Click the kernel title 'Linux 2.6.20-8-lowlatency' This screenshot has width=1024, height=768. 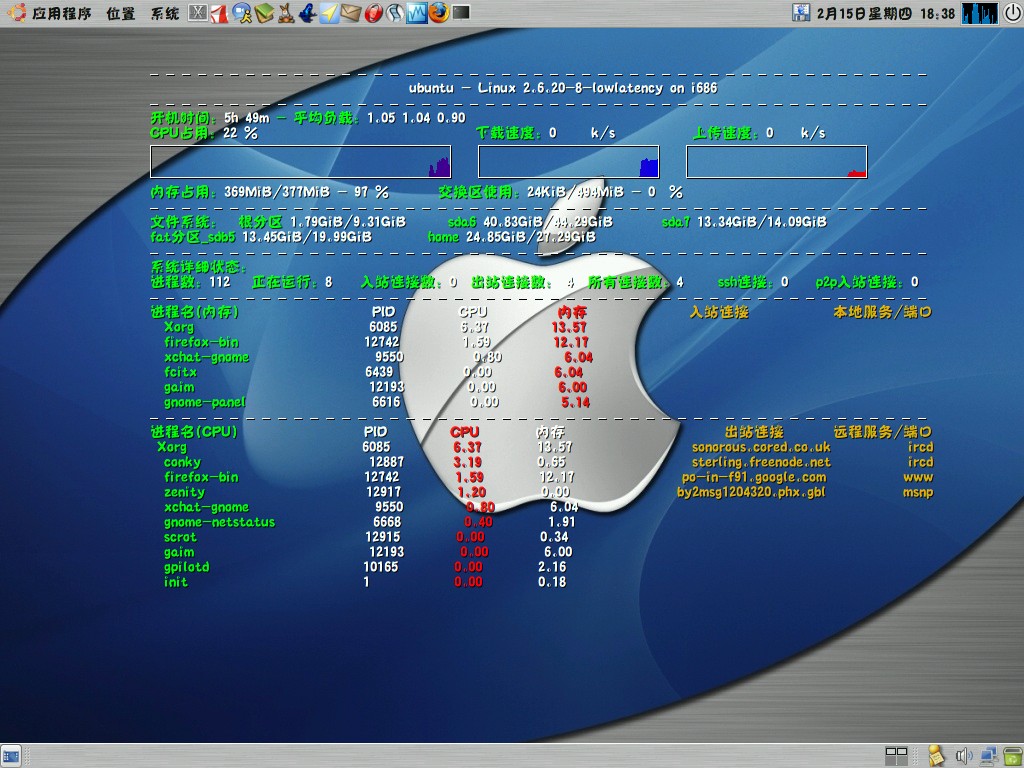pos(569,88)
